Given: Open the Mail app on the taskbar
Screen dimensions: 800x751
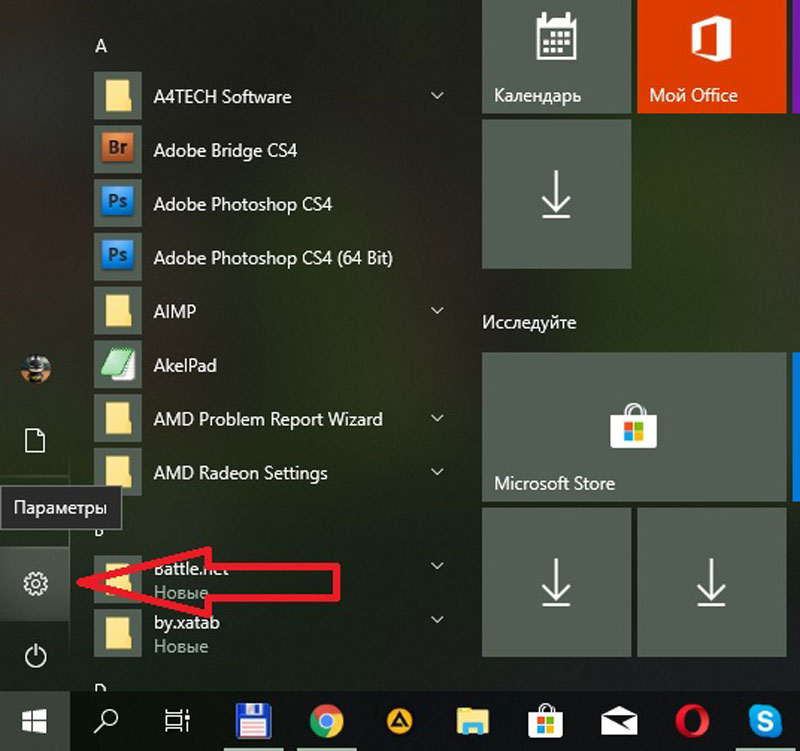Looking at the screenshot, I should (619, 721).
